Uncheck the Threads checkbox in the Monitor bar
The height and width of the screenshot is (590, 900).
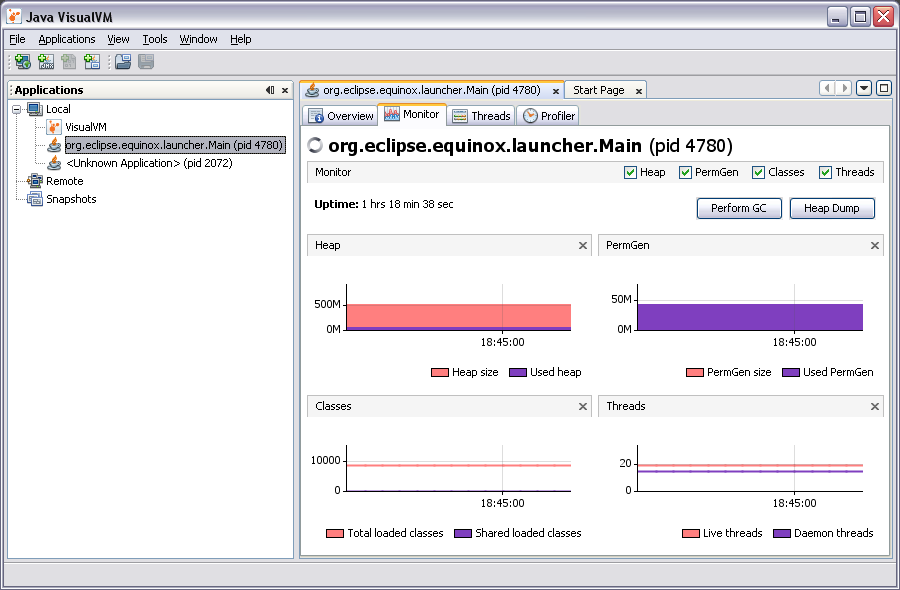(x=825, y=172)
